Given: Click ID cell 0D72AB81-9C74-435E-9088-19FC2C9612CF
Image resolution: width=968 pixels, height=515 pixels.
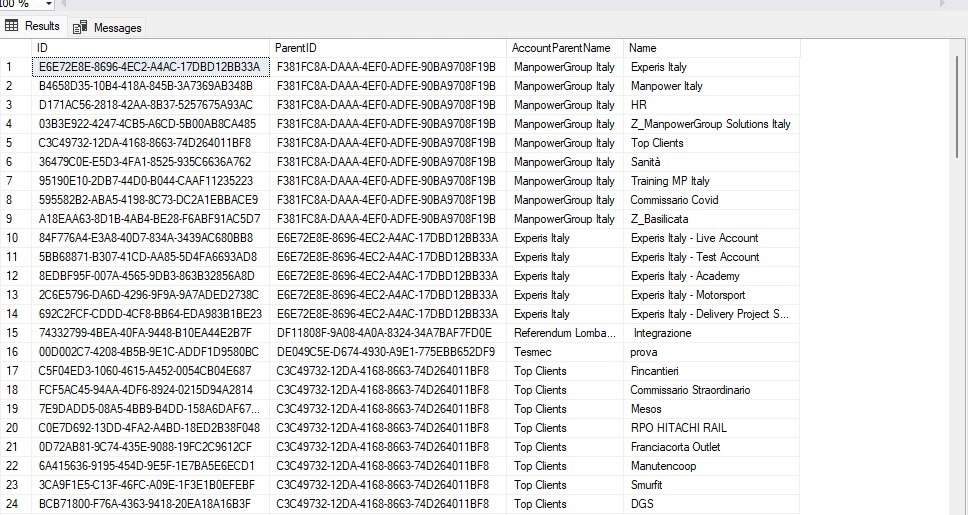Looking at the screenshot, I should tap(150, 447).
